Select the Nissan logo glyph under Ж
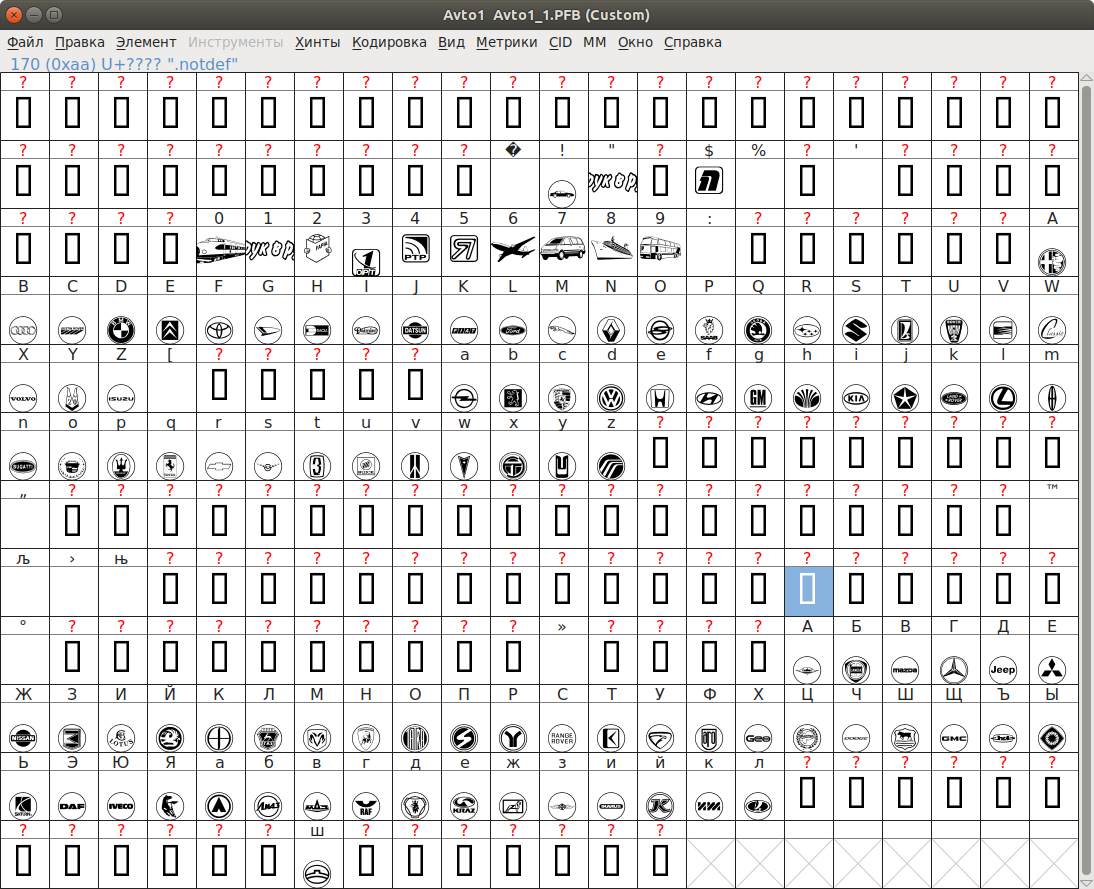Screen dimensions: 1094x889 pyautogui.click(x=23, y=738)
